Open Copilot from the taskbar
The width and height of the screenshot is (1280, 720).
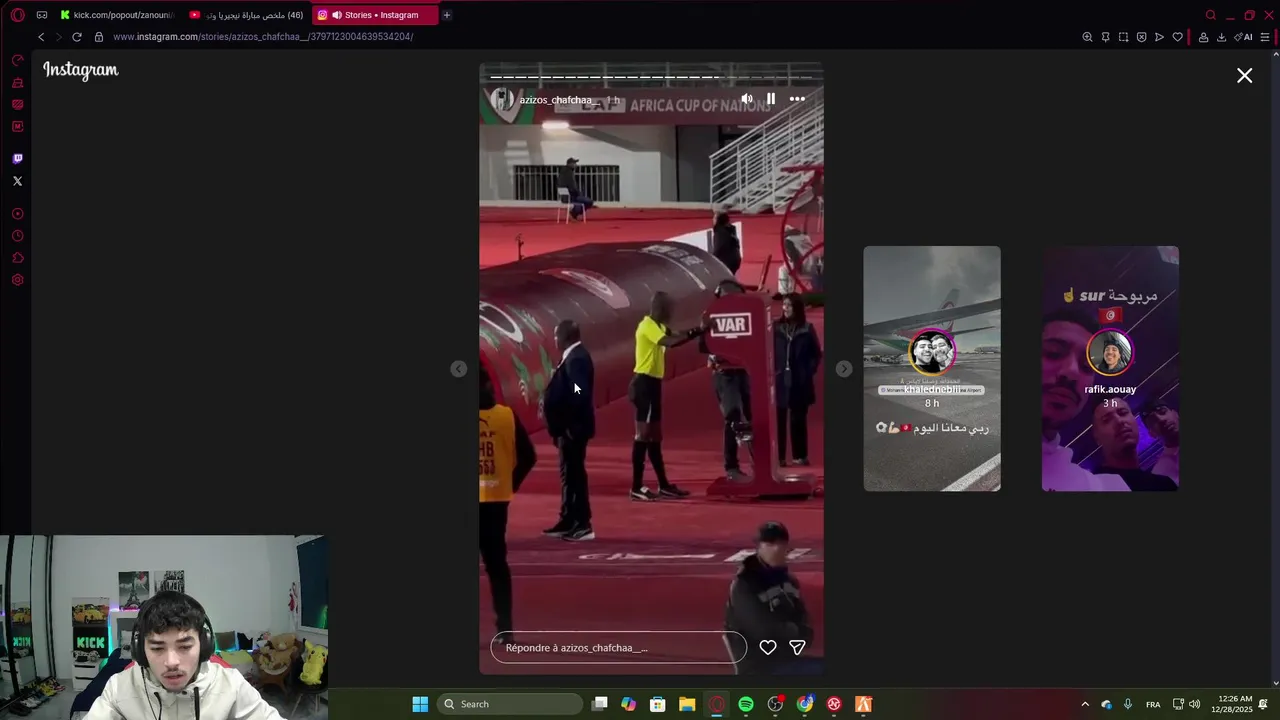pos(628,704)
